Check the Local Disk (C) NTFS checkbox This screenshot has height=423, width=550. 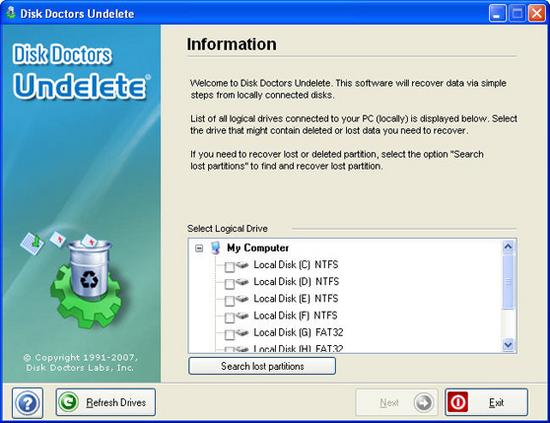pyautogui.click(x=229, y=267)
